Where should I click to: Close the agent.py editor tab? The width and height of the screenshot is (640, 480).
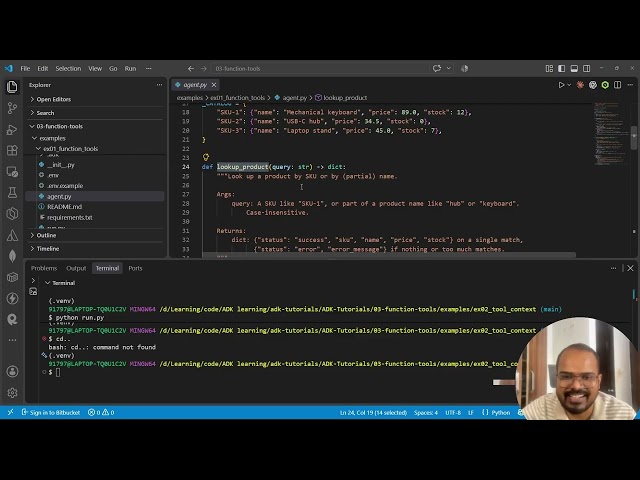pyautogui.click(x=214, y=85)
